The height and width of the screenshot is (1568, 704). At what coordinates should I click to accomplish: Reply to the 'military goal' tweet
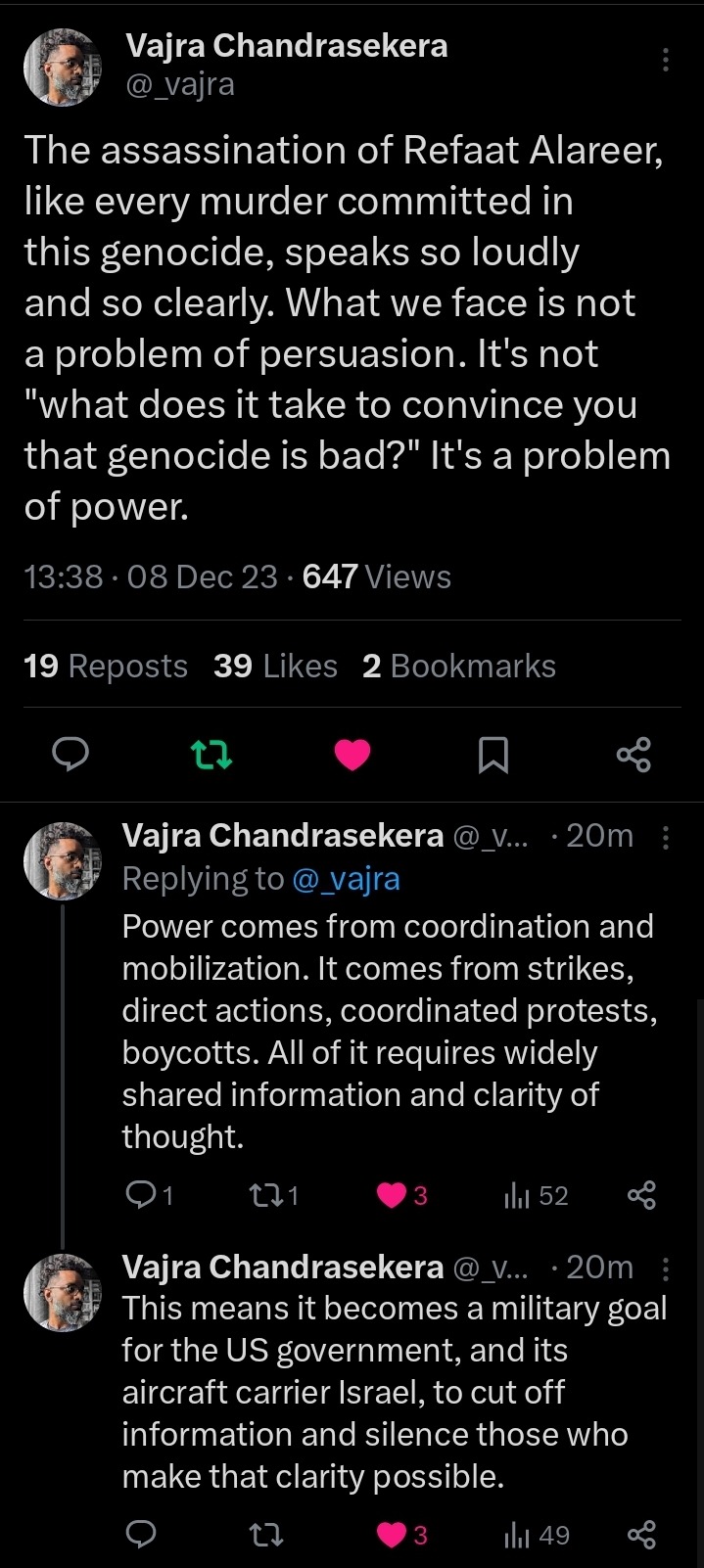143,1535
